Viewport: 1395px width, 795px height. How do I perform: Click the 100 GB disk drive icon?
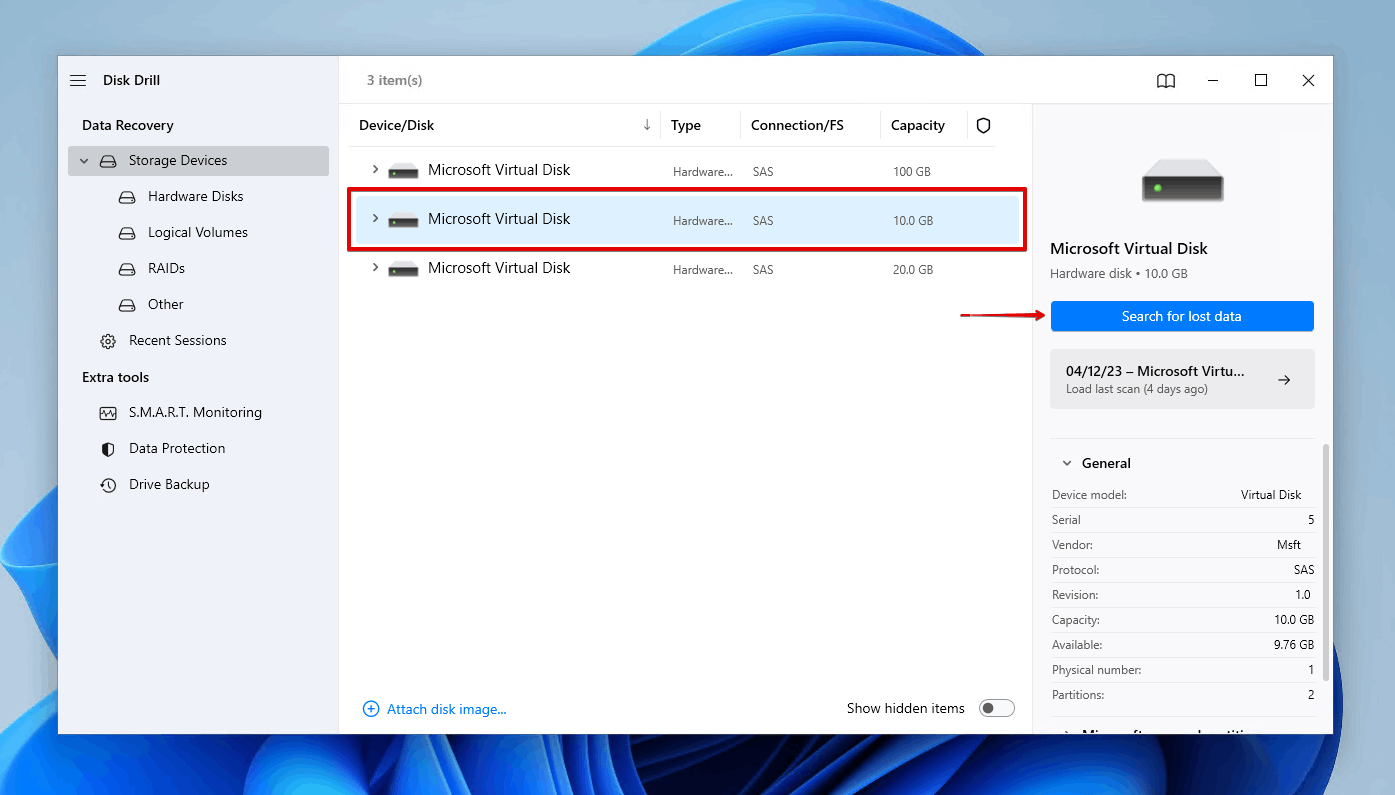click(x=403, y=171)
